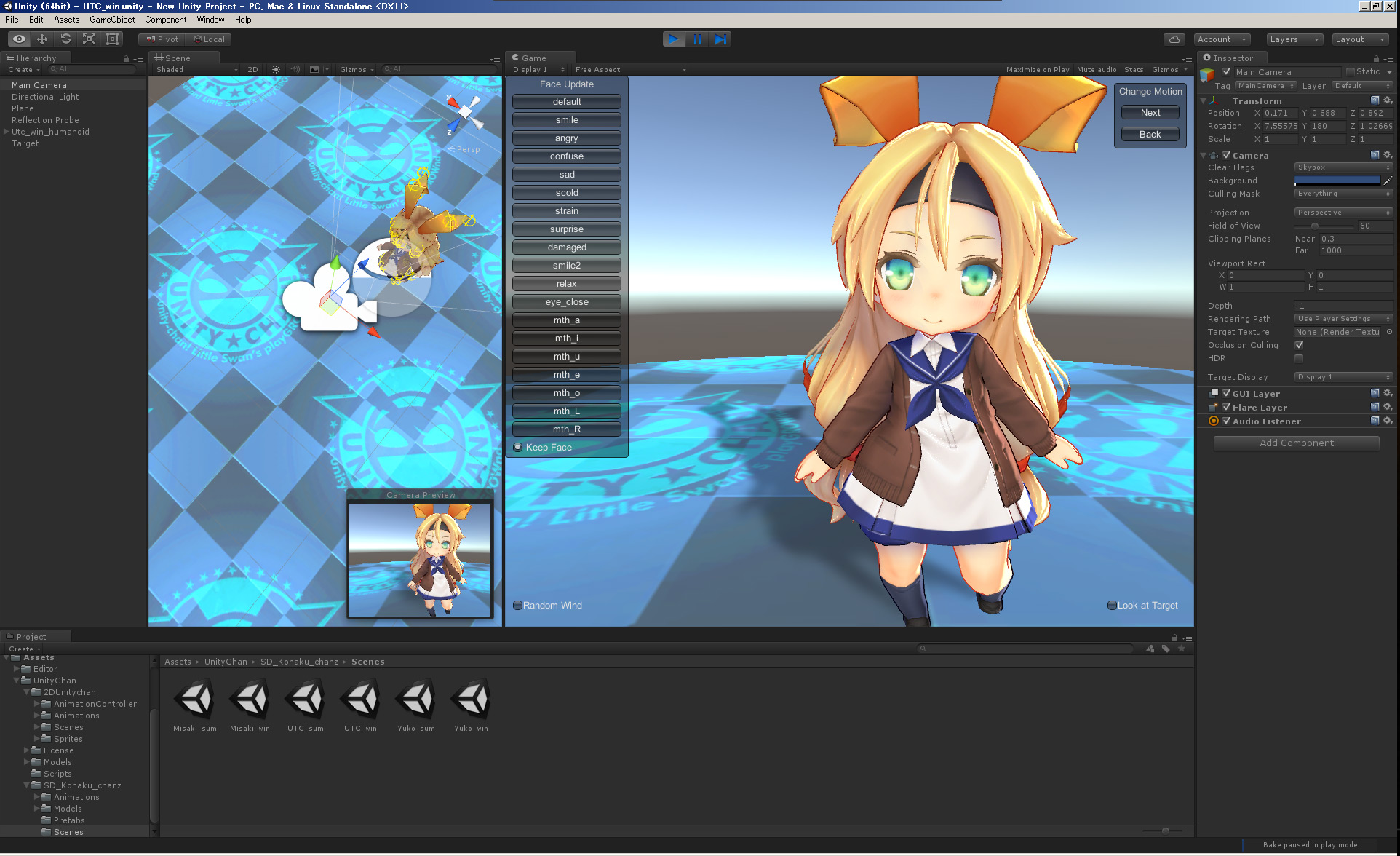Toggle scene lighting sun icon
This screenshot has height=856, width=1400.
click(276, 70)
